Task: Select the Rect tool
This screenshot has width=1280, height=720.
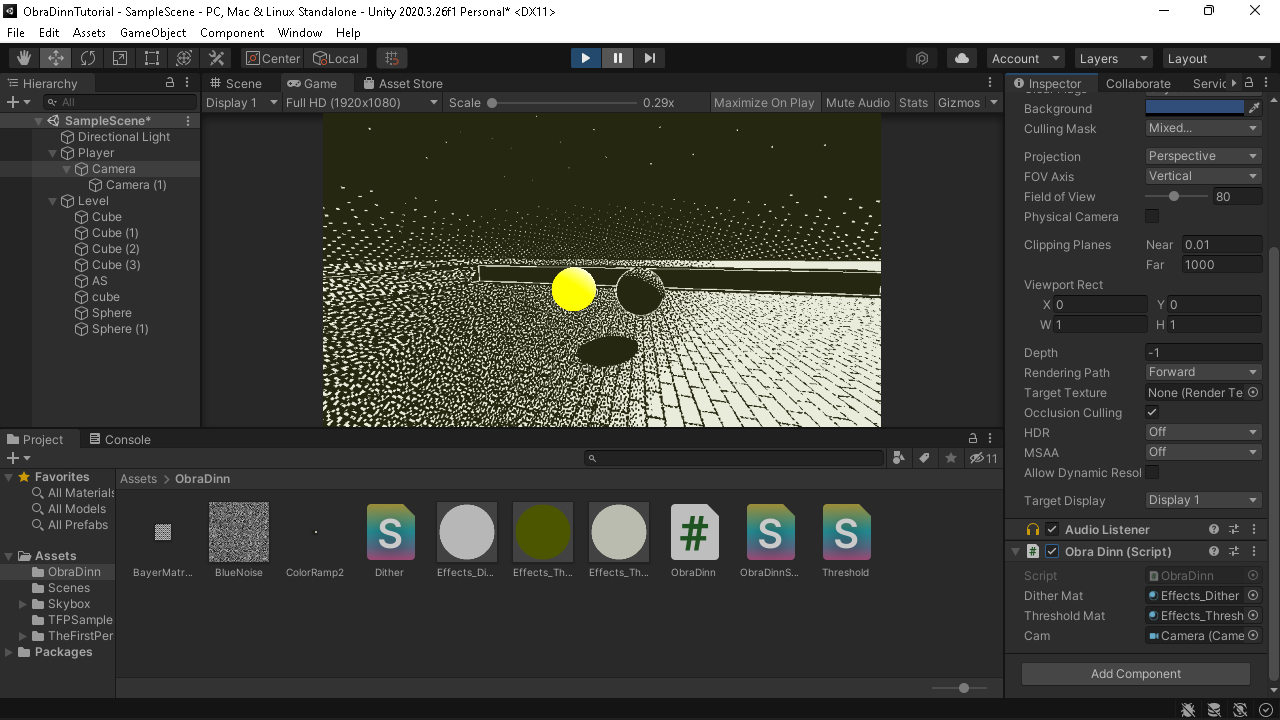Action: [x=152, y=58]
